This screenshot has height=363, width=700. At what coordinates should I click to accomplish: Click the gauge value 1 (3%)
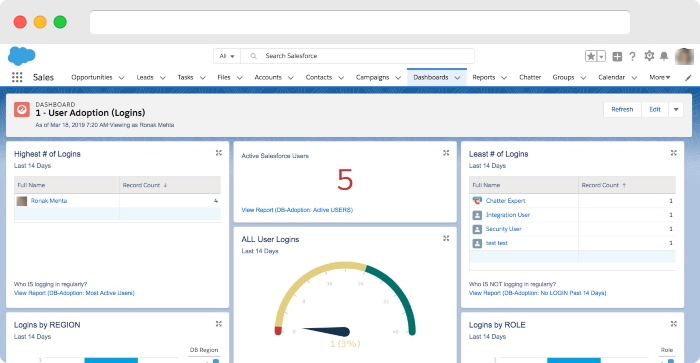pos(345,344)
